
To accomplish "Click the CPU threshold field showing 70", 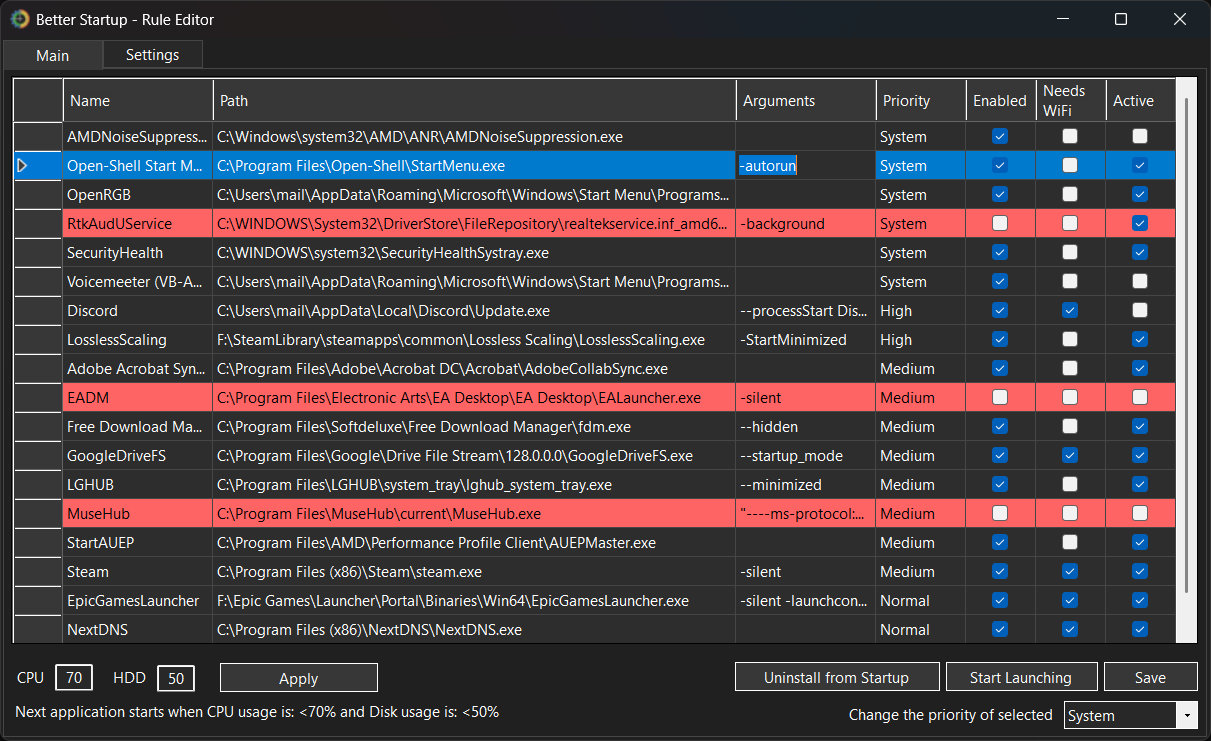I will [x=74, y=678].
